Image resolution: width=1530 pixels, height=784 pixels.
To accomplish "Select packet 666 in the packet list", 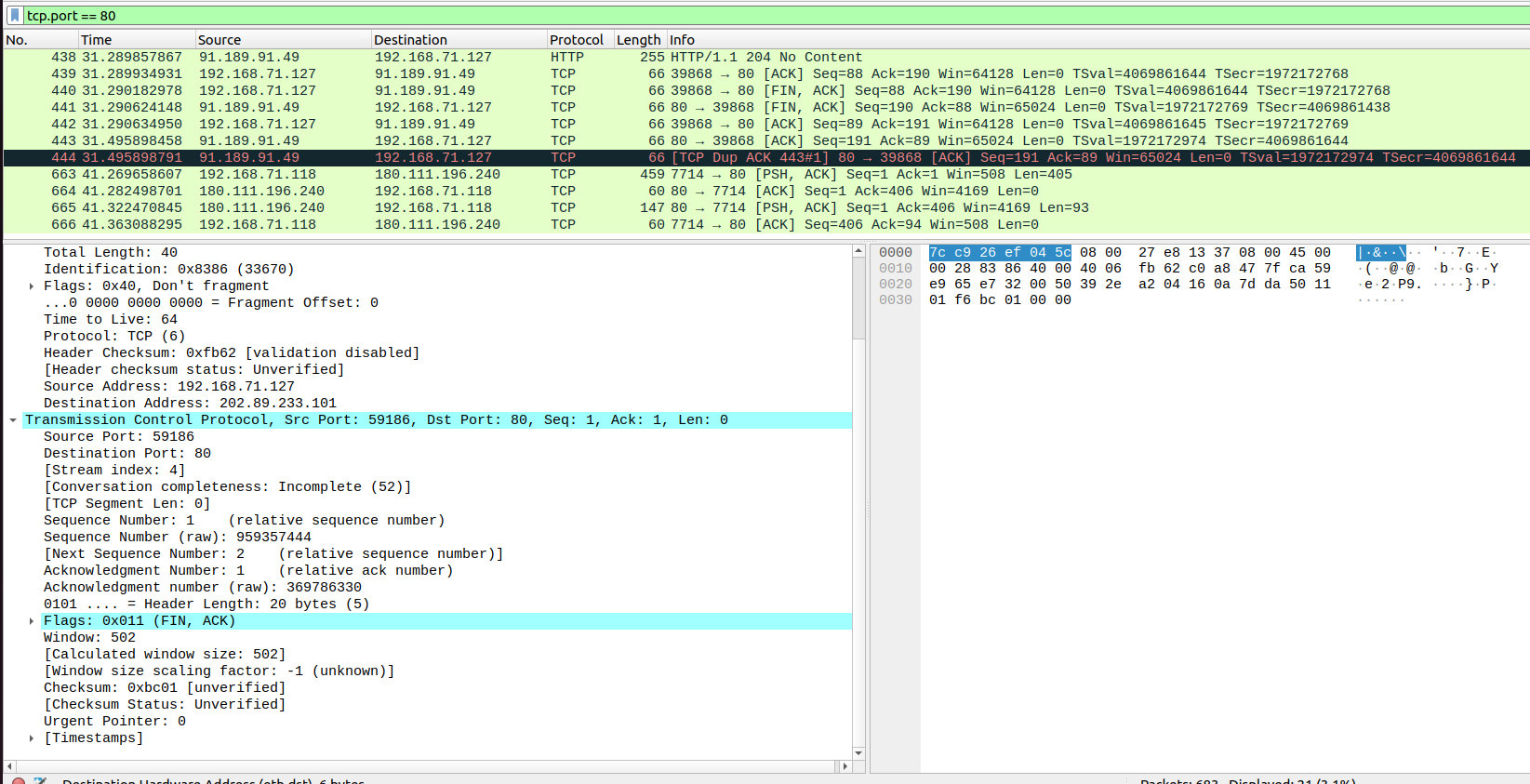I will tap(766, 224).
